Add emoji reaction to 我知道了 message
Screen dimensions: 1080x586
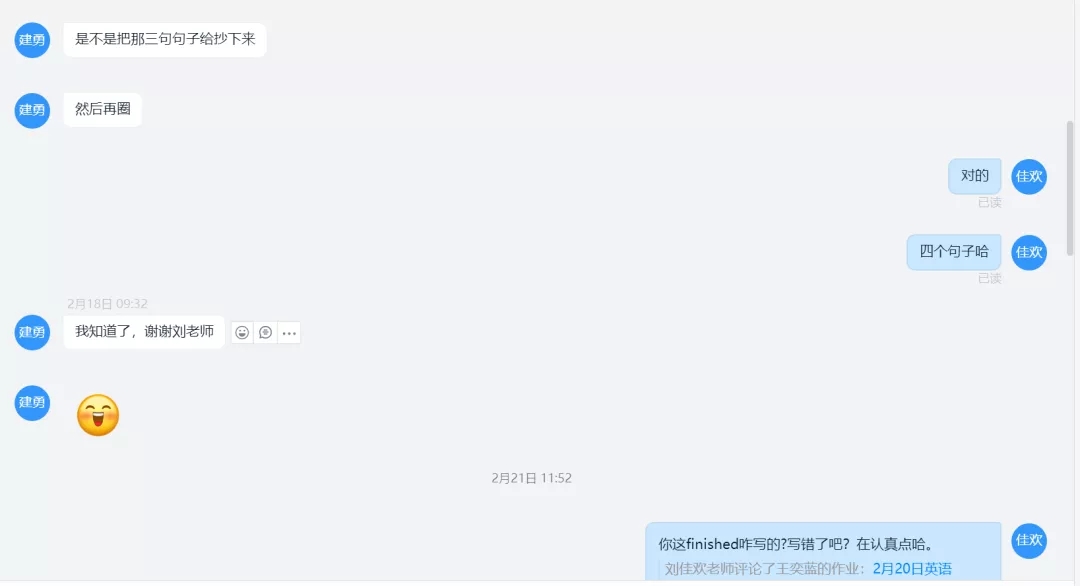tap(242, 333)
